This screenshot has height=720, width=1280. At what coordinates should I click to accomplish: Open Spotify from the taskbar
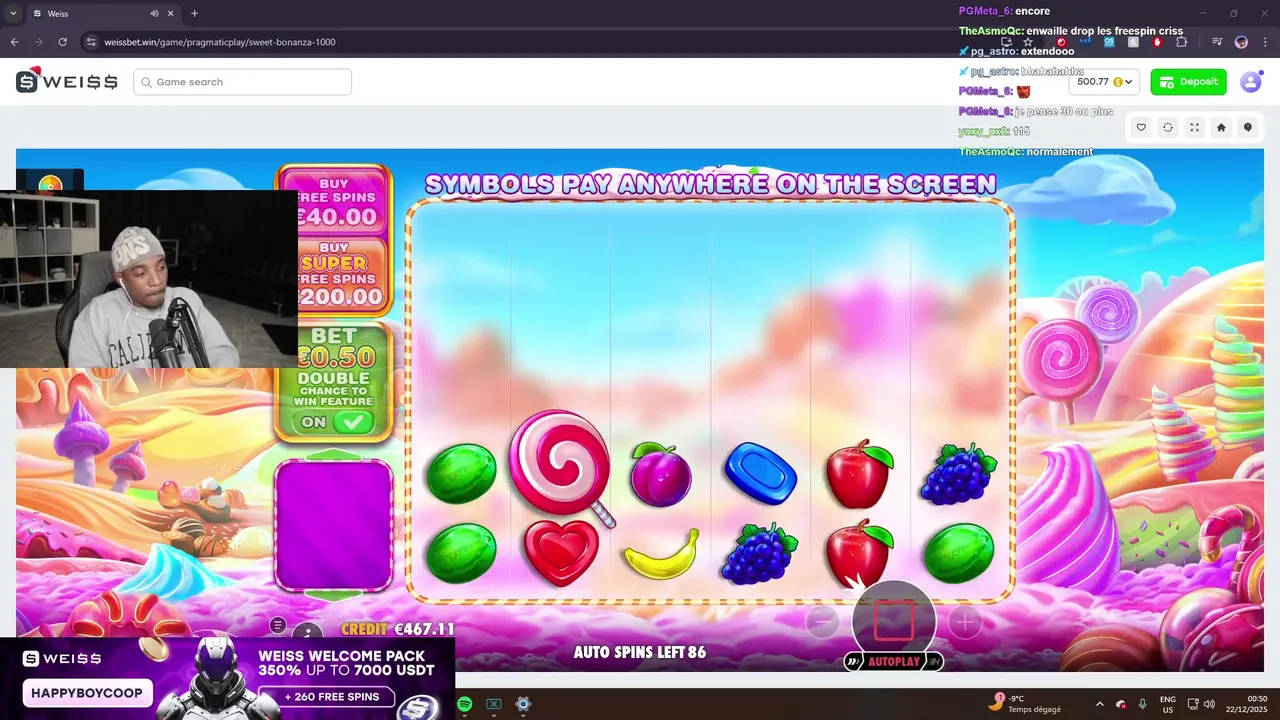[465, 704]
